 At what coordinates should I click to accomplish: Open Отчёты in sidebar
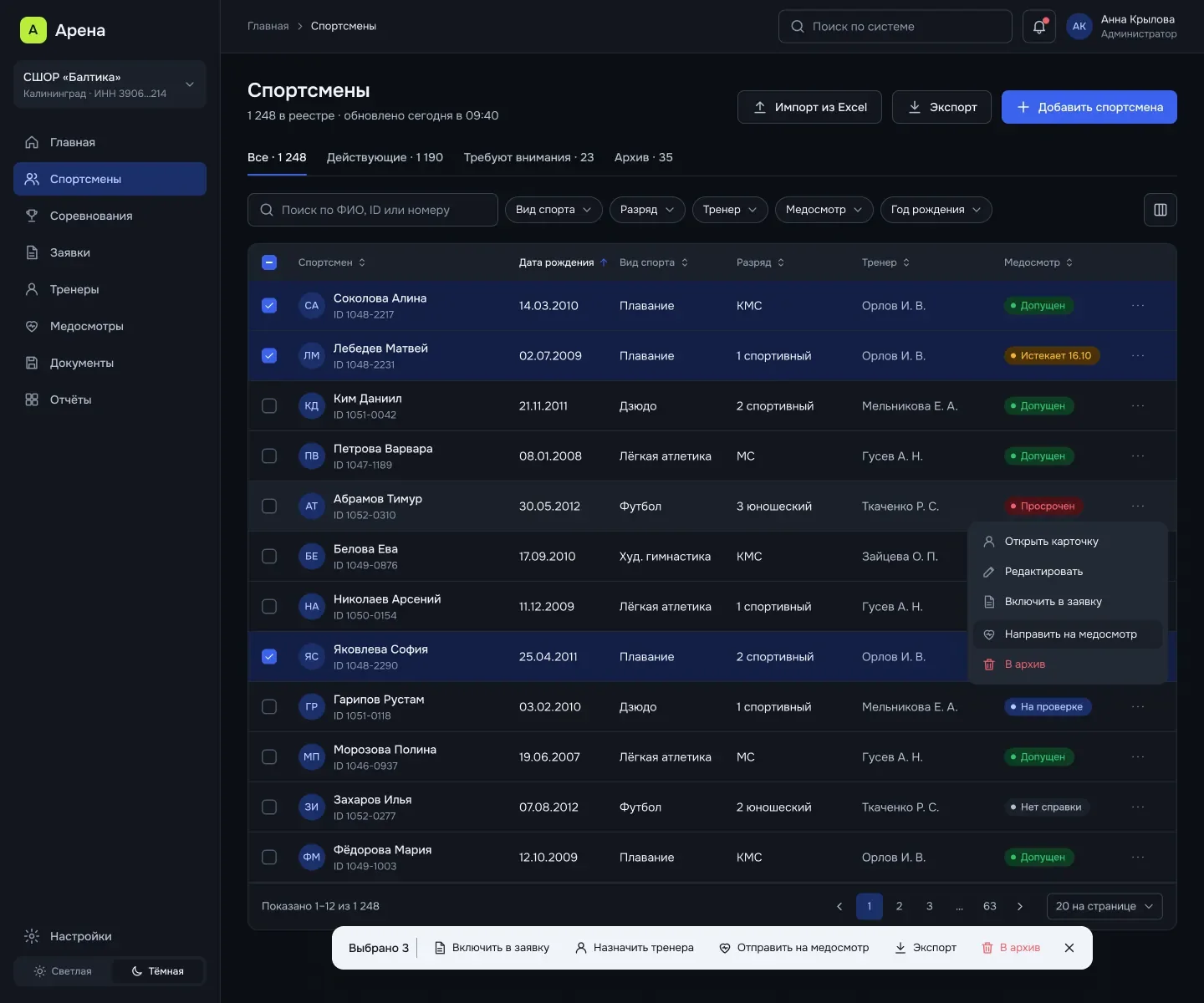pos(110,400)
